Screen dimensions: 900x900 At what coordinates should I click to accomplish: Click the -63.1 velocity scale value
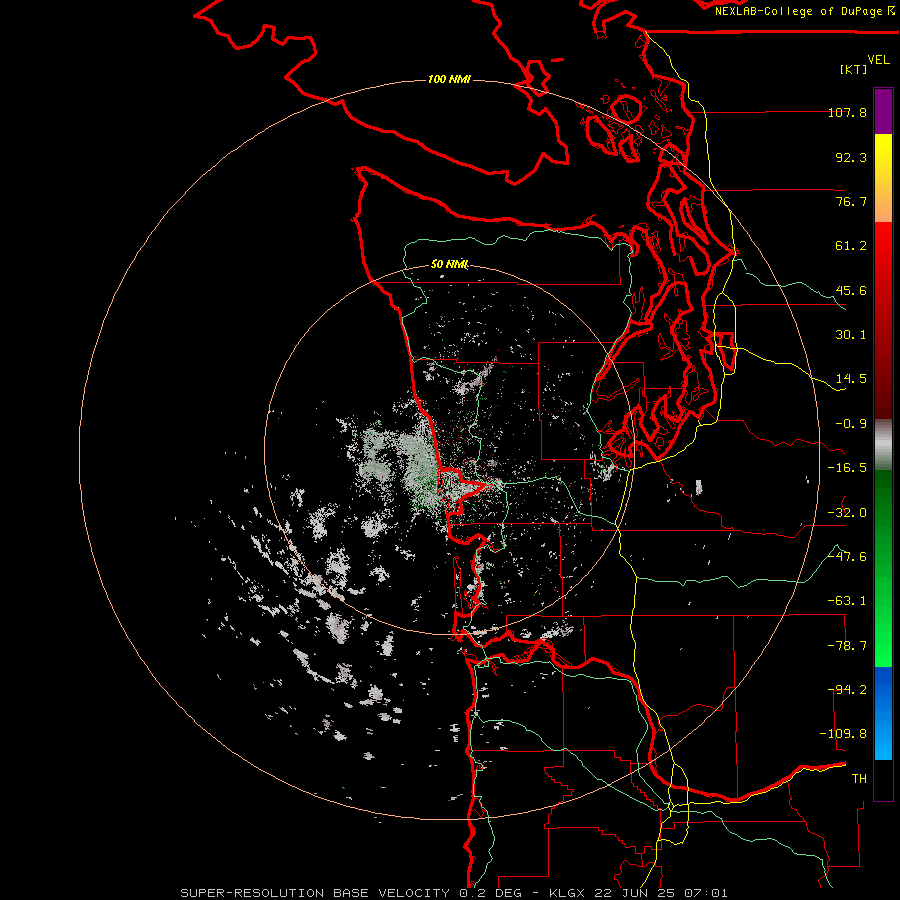click(847, 601)
